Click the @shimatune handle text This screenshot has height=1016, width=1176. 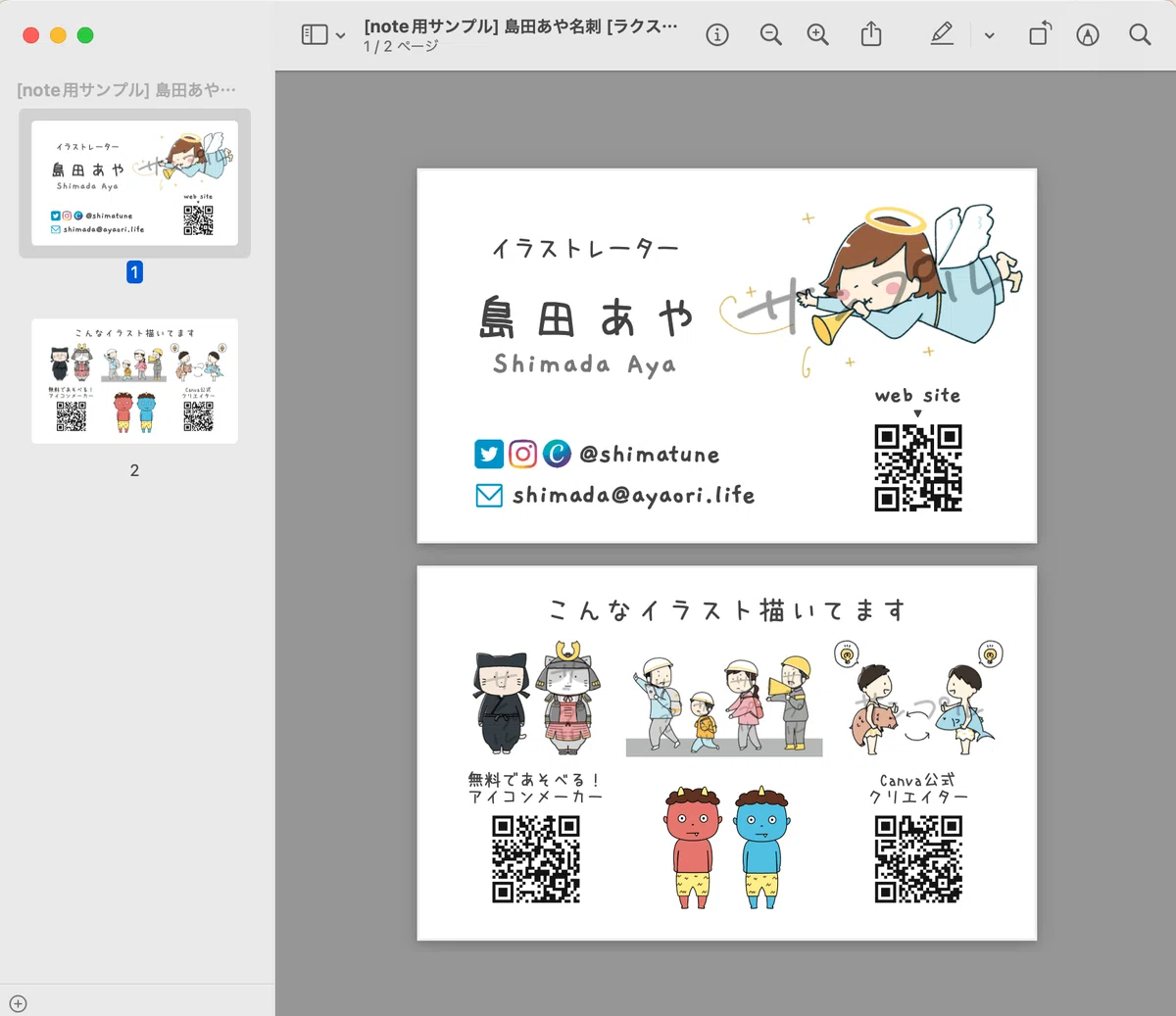[650, 455]
